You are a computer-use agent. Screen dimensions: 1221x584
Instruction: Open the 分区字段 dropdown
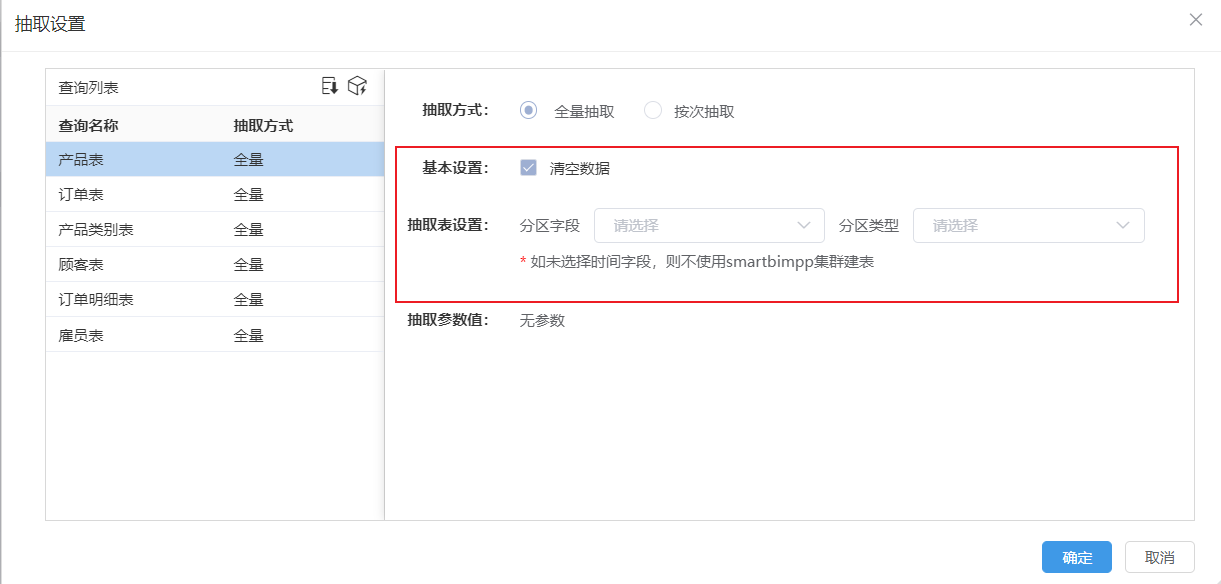[x=709, y=225]
